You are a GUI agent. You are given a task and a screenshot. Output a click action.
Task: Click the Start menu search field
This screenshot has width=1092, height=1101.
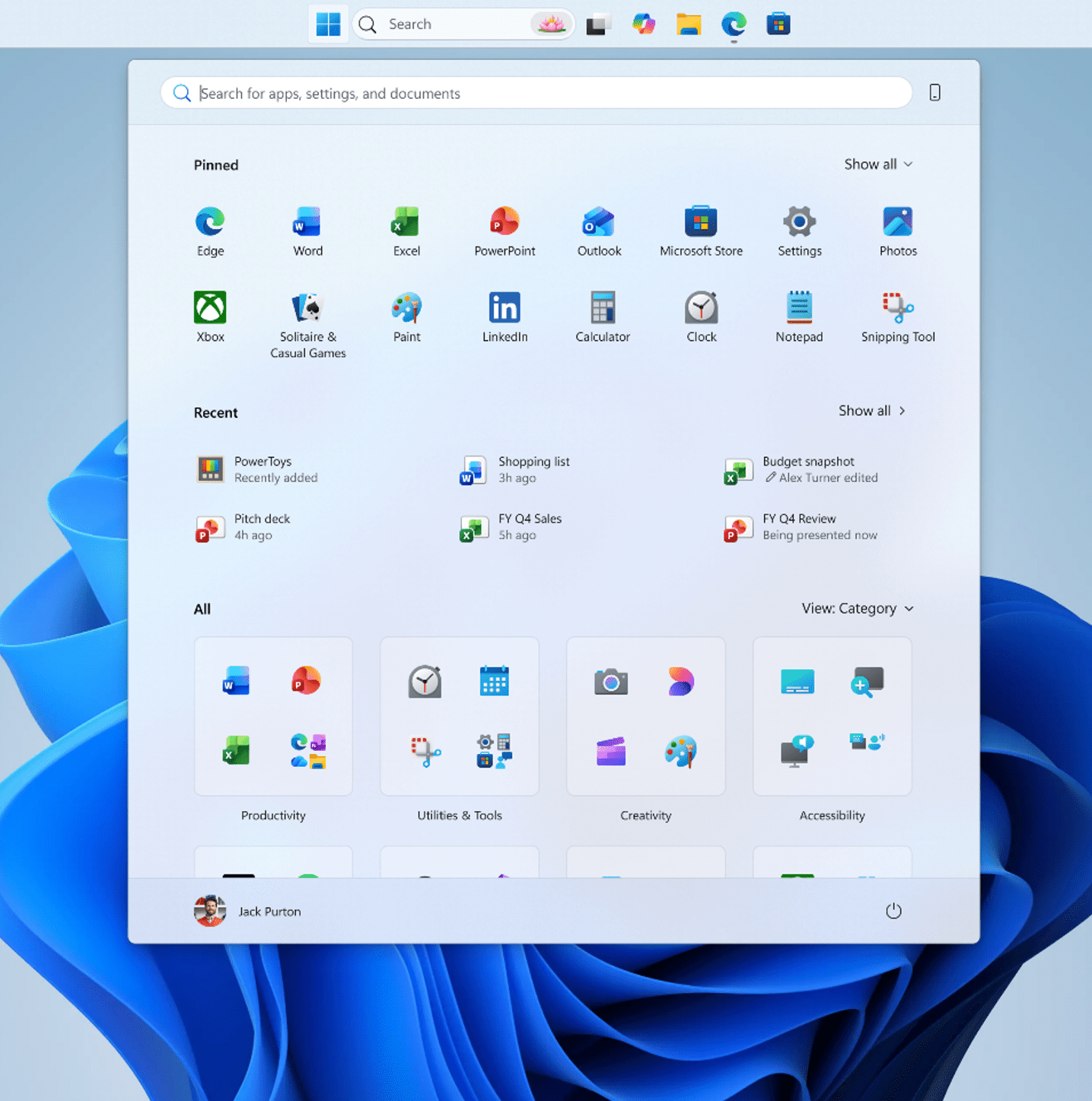pos(536,93)
